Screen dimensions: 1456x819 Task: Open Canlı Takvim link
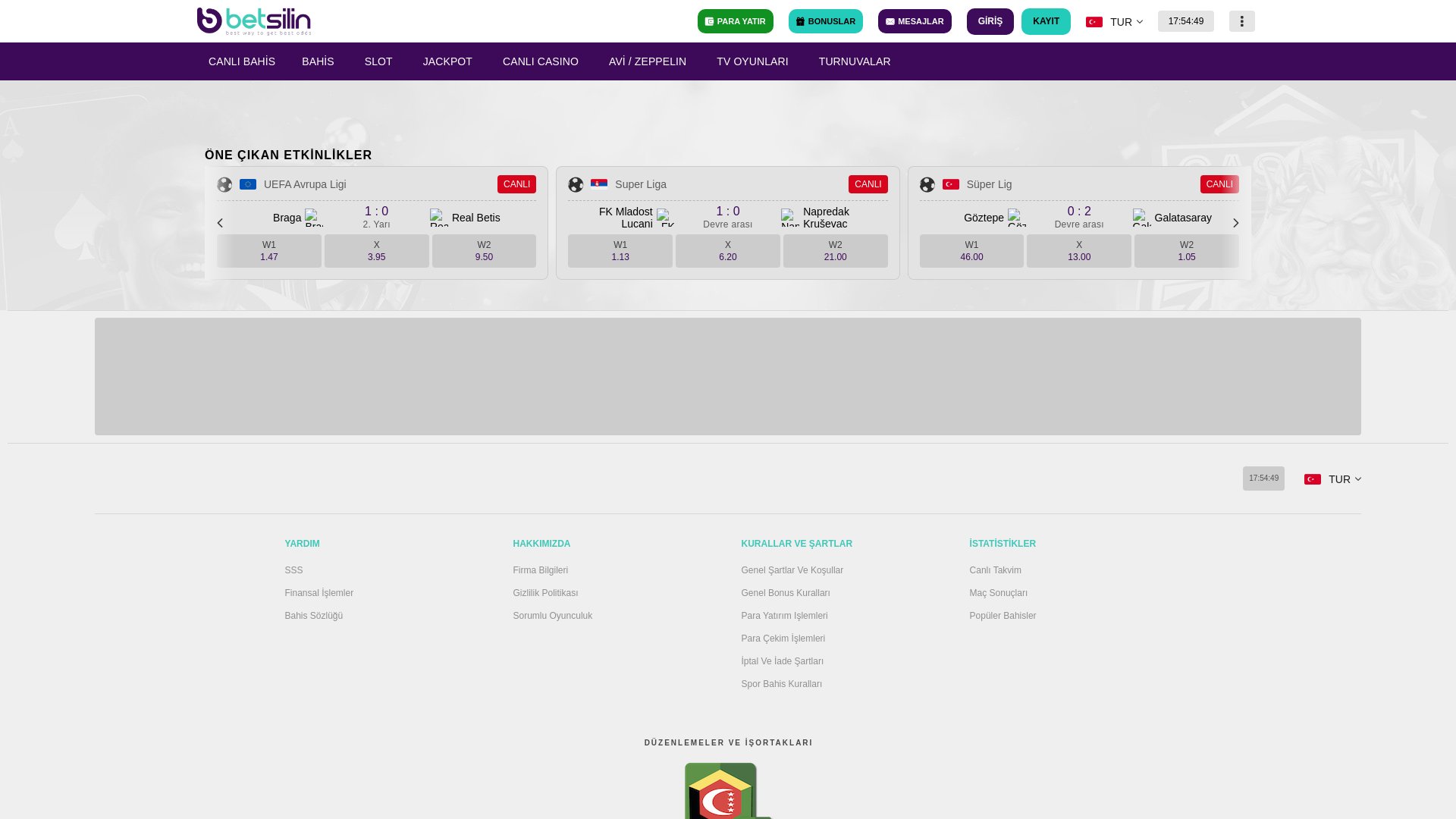click(x=995, y=570)
